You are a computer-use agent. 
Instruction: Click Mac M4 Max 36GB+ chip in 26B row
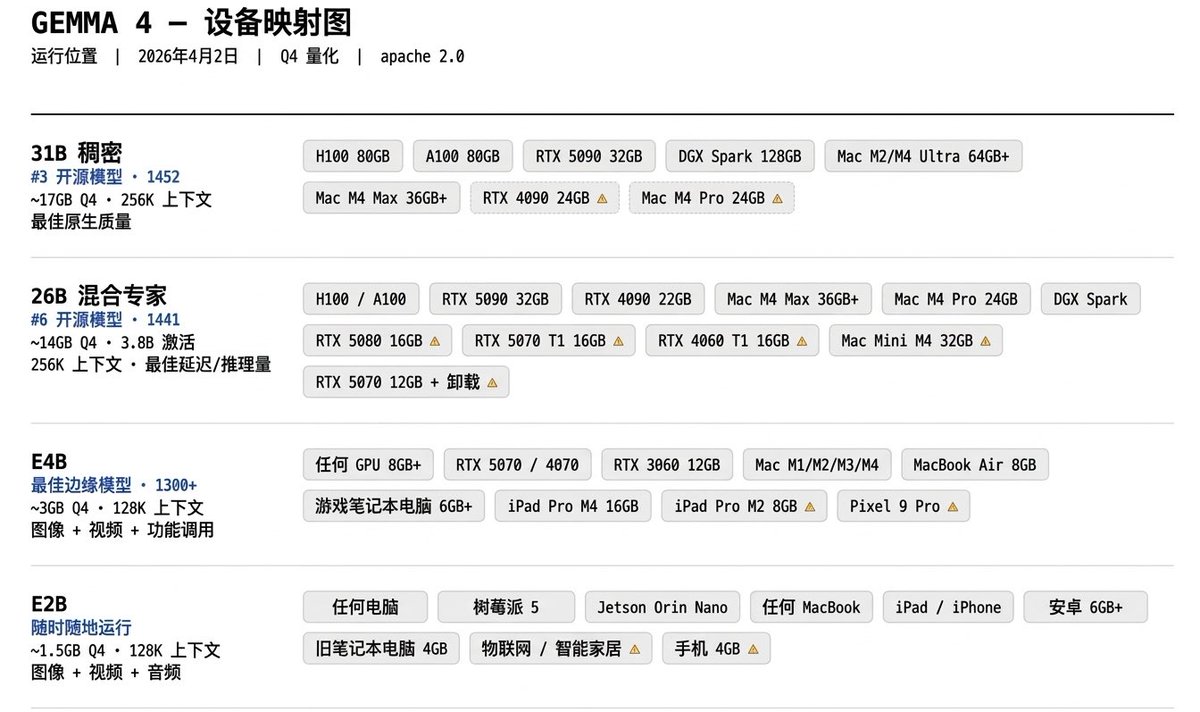(793, 299)
